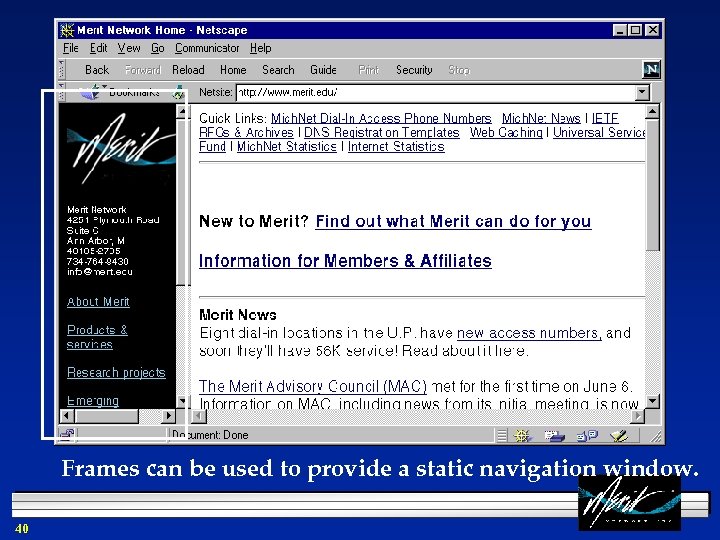Click the Document: Done status text
The width and height of the screenshot is (720, 540).
(210, 435)
